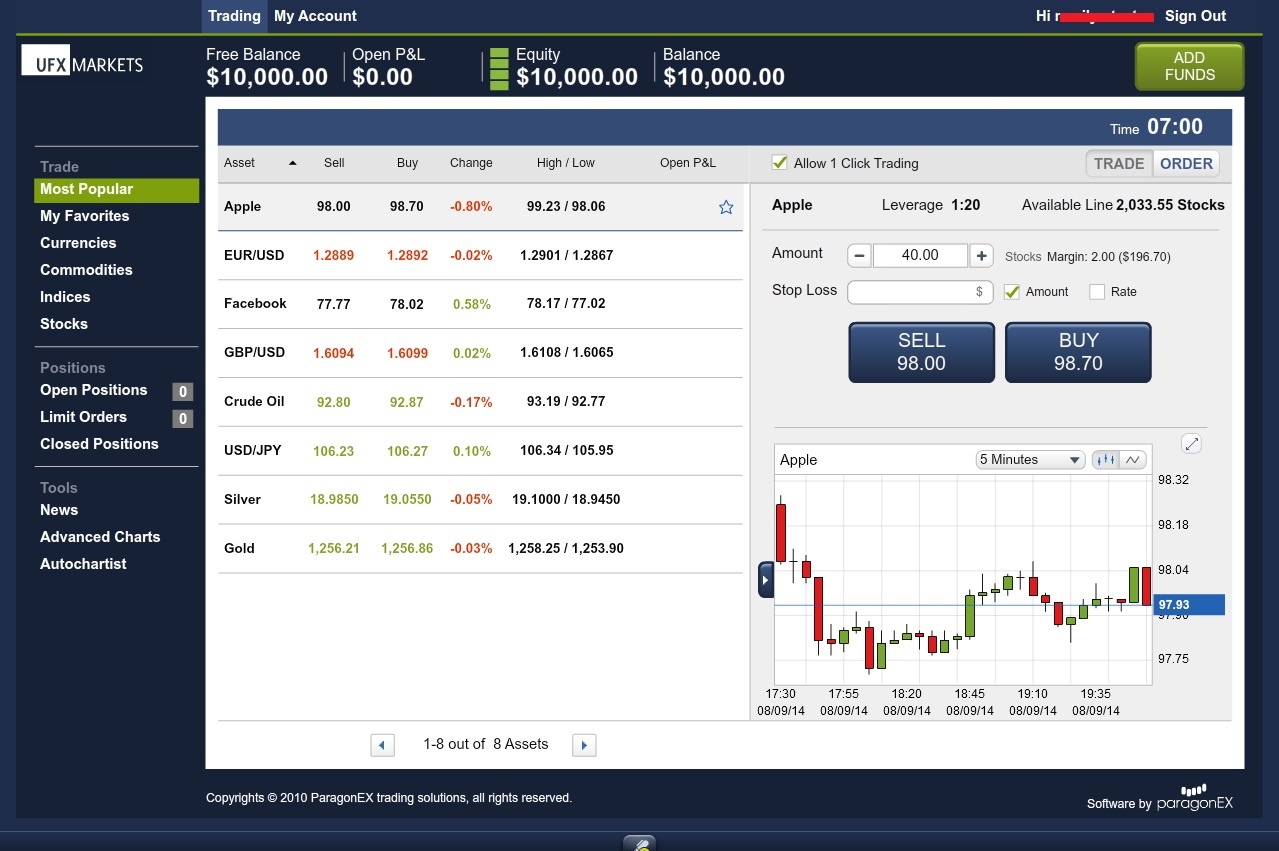Toggle Stop Loss Amount checkbox

tap(1011, 291)
